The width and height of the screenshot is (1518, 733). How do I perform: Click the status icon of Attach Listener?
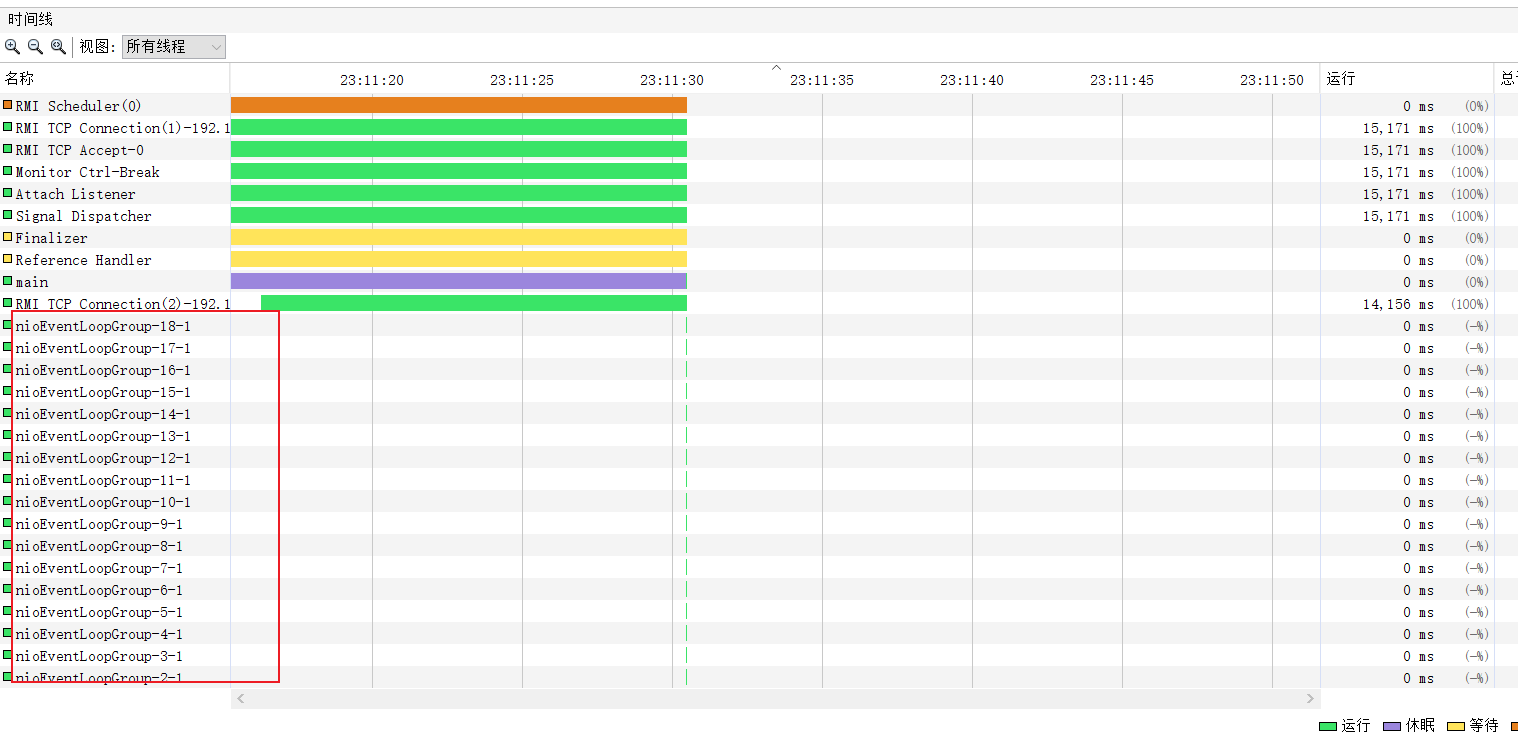[8, 193]
